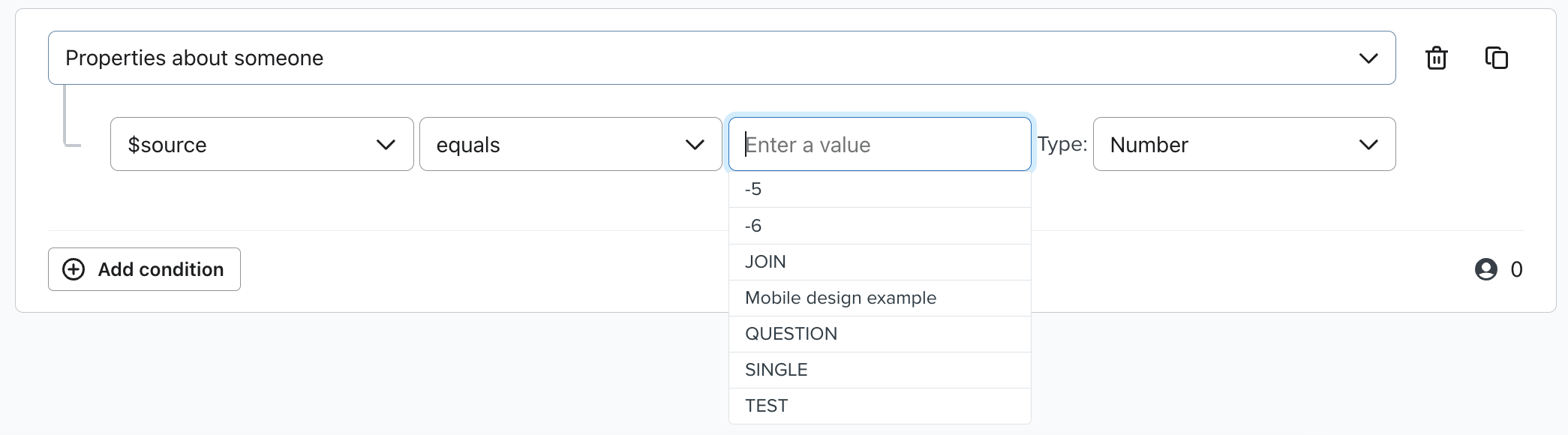Select Mobile design example option
This screenshot has height=435, width=1568.
tap(879, 298)
